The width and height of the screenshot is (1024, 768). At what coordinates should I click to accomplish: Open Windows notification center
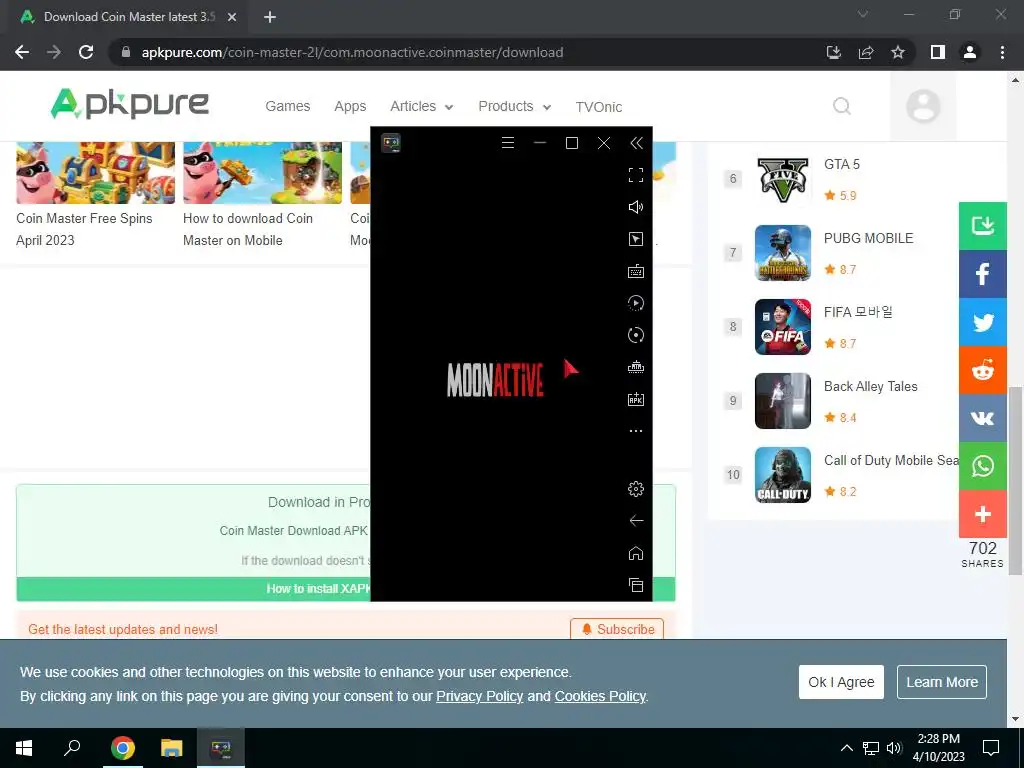[x=991, y=748]
